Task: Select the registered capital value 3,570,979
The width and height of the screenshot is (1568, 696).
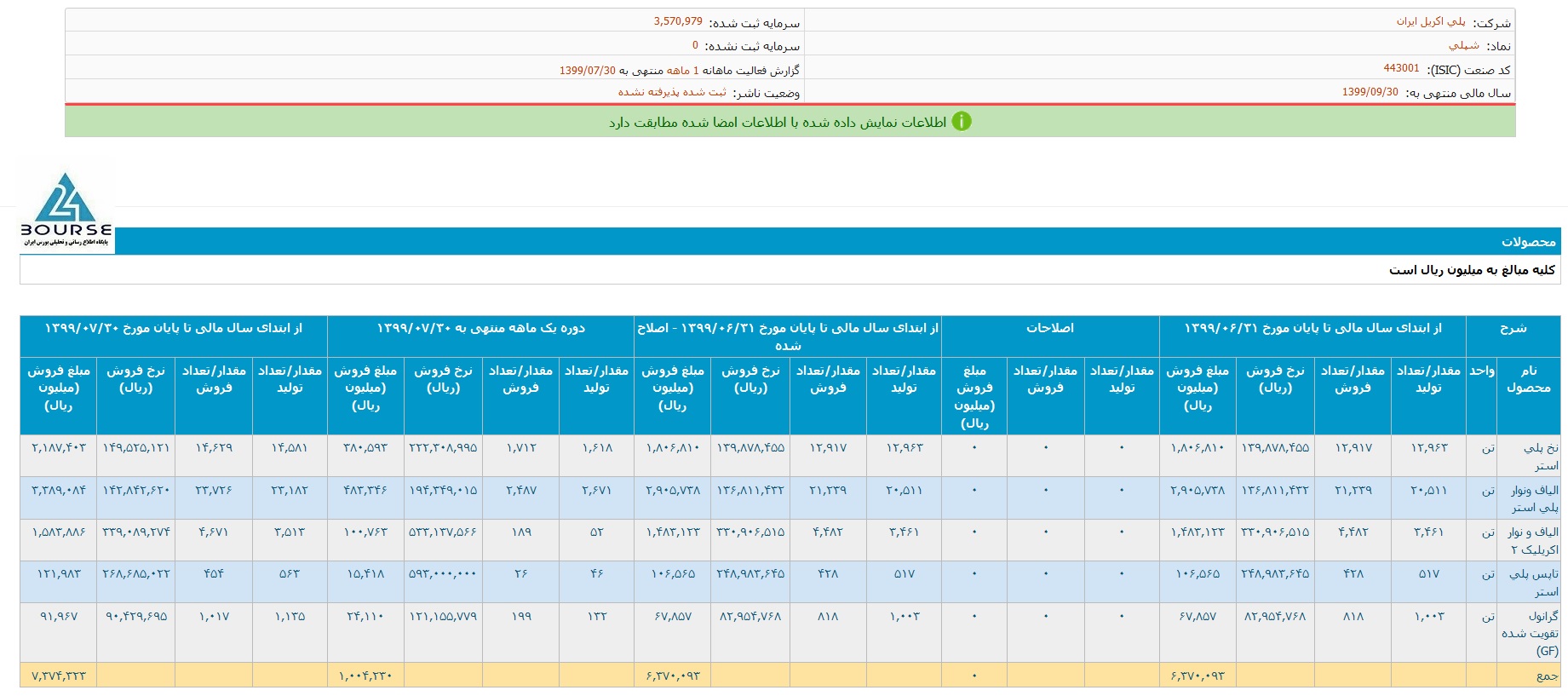Action: (x=678, y=21)
